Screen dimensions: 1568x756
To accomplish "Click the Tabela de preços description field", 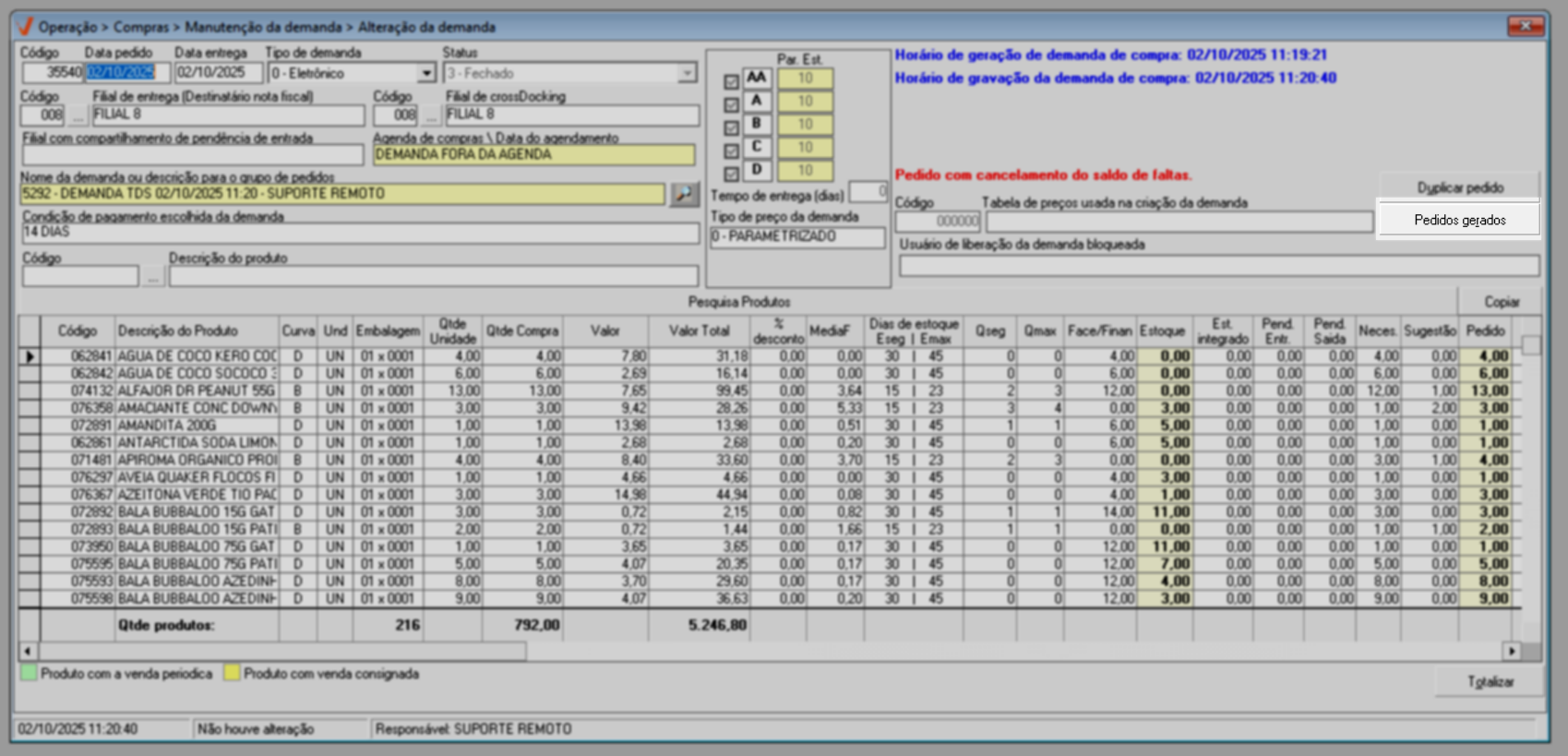I will click(1179, 222).
